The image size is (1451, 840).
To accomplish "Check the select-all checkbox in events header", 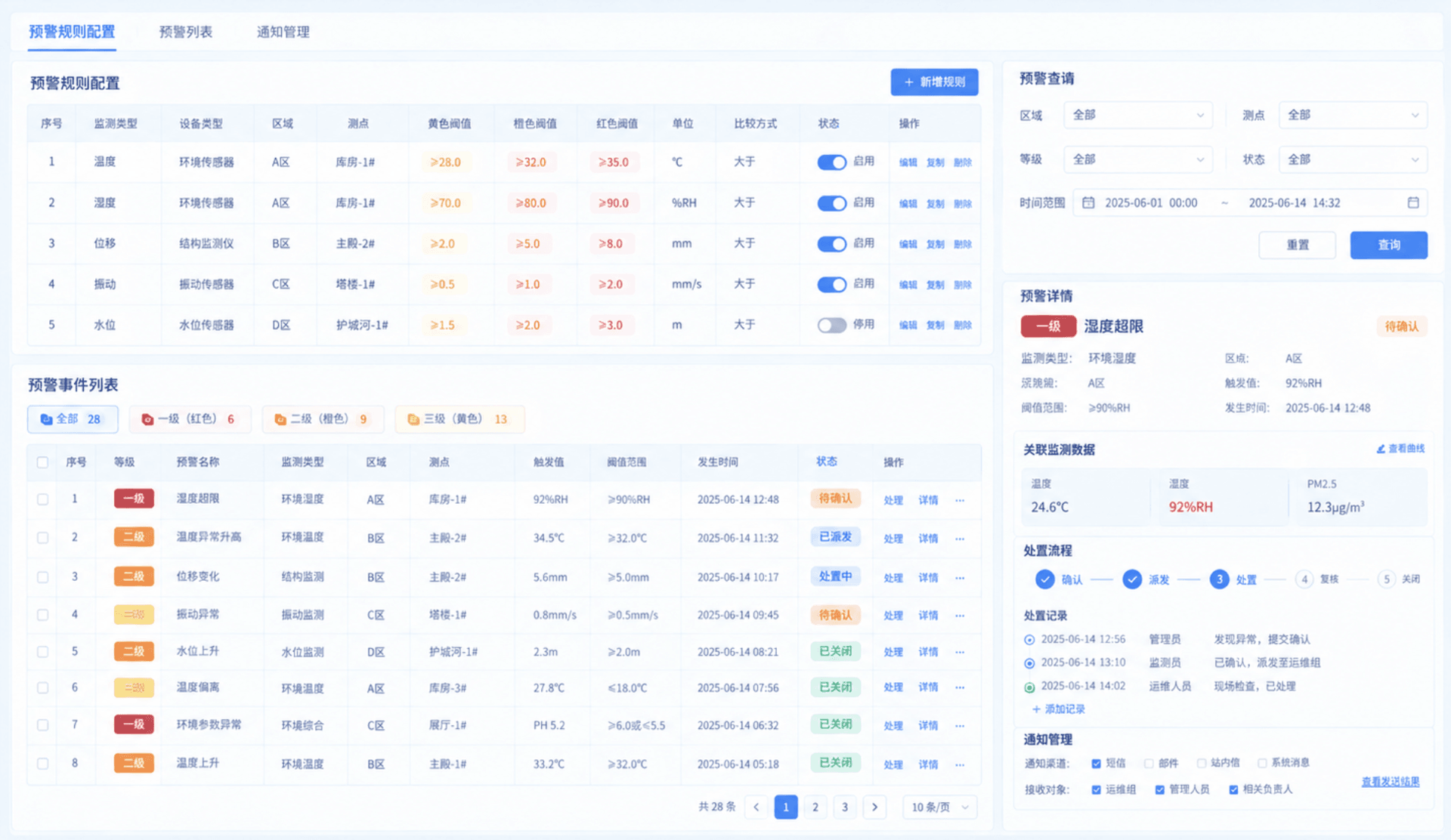I will point(42,462).
